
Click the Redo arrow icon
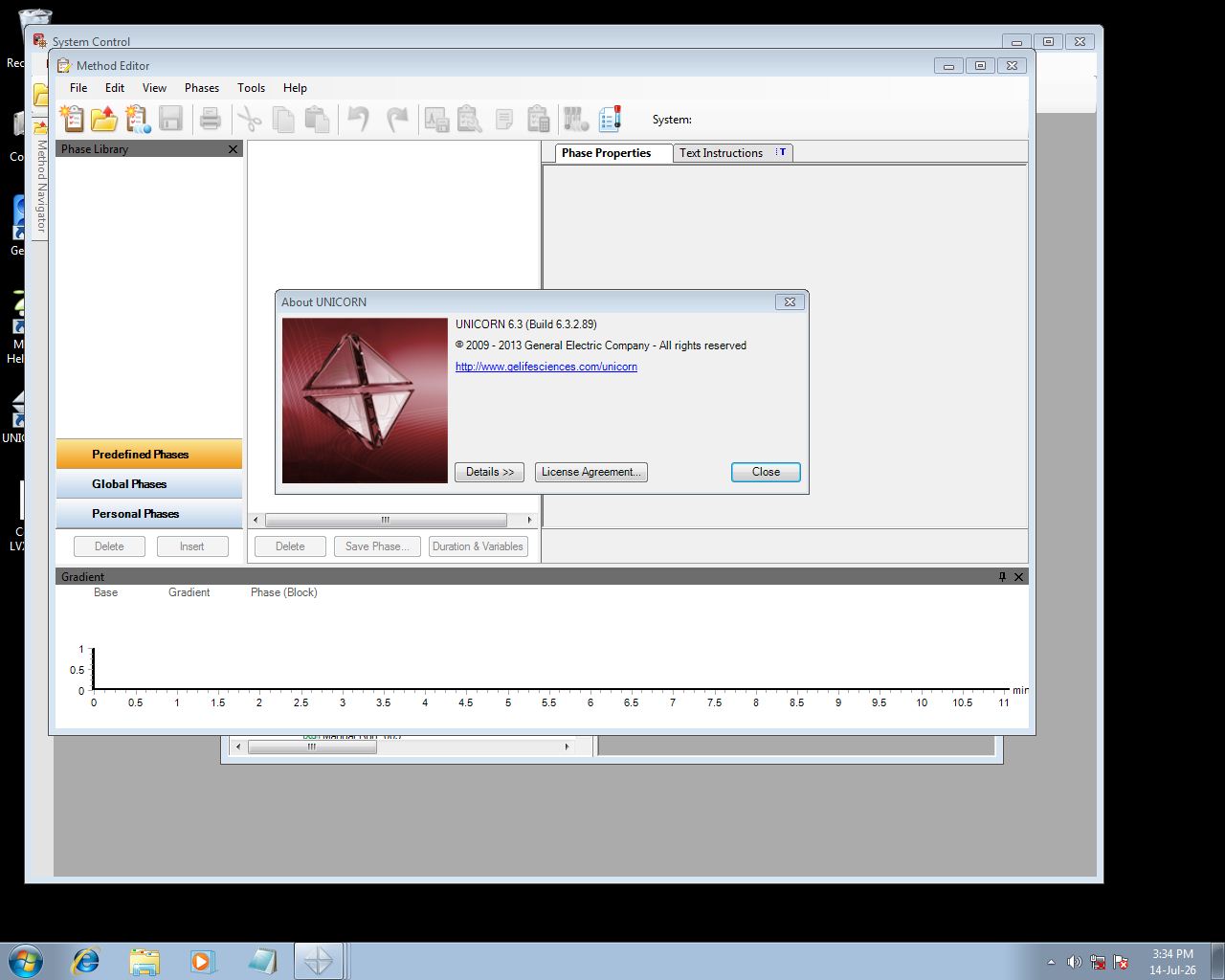(x=396, y=119)
